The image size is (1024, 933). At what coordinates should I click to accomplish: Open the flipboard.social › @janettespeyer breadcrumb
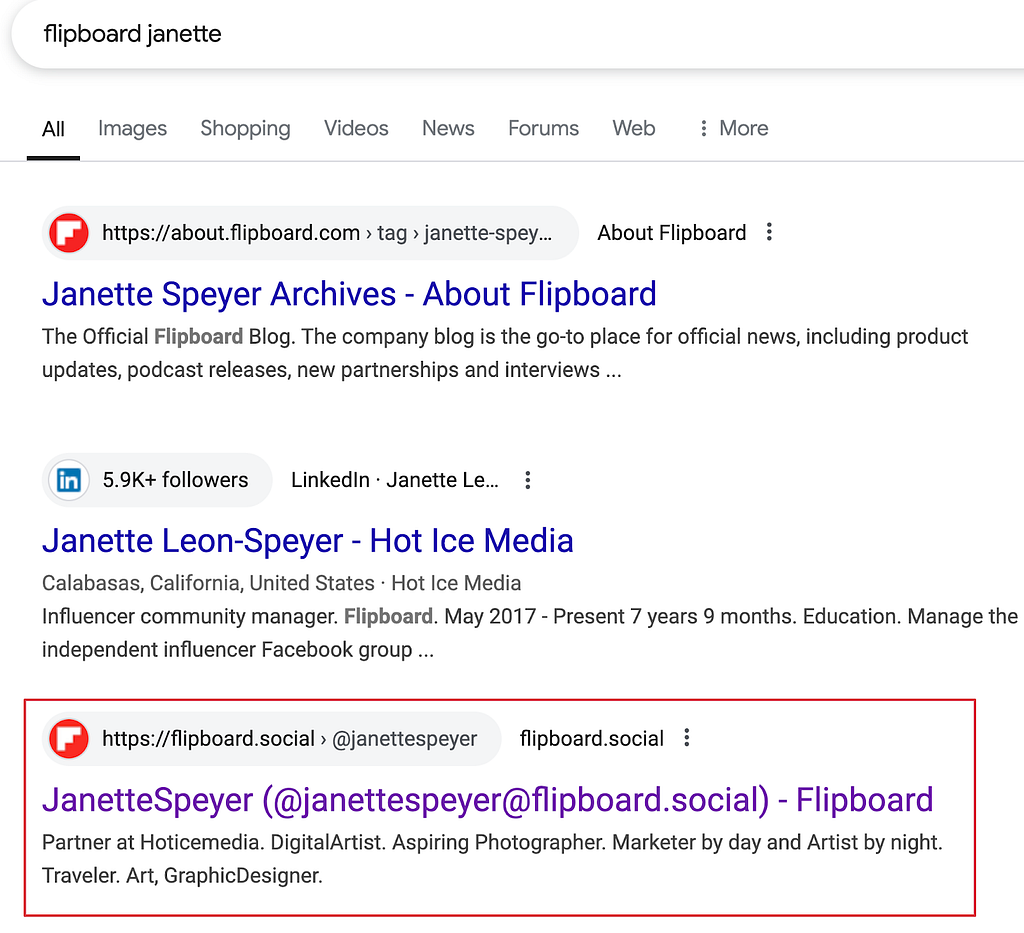(x=289, y=739)
